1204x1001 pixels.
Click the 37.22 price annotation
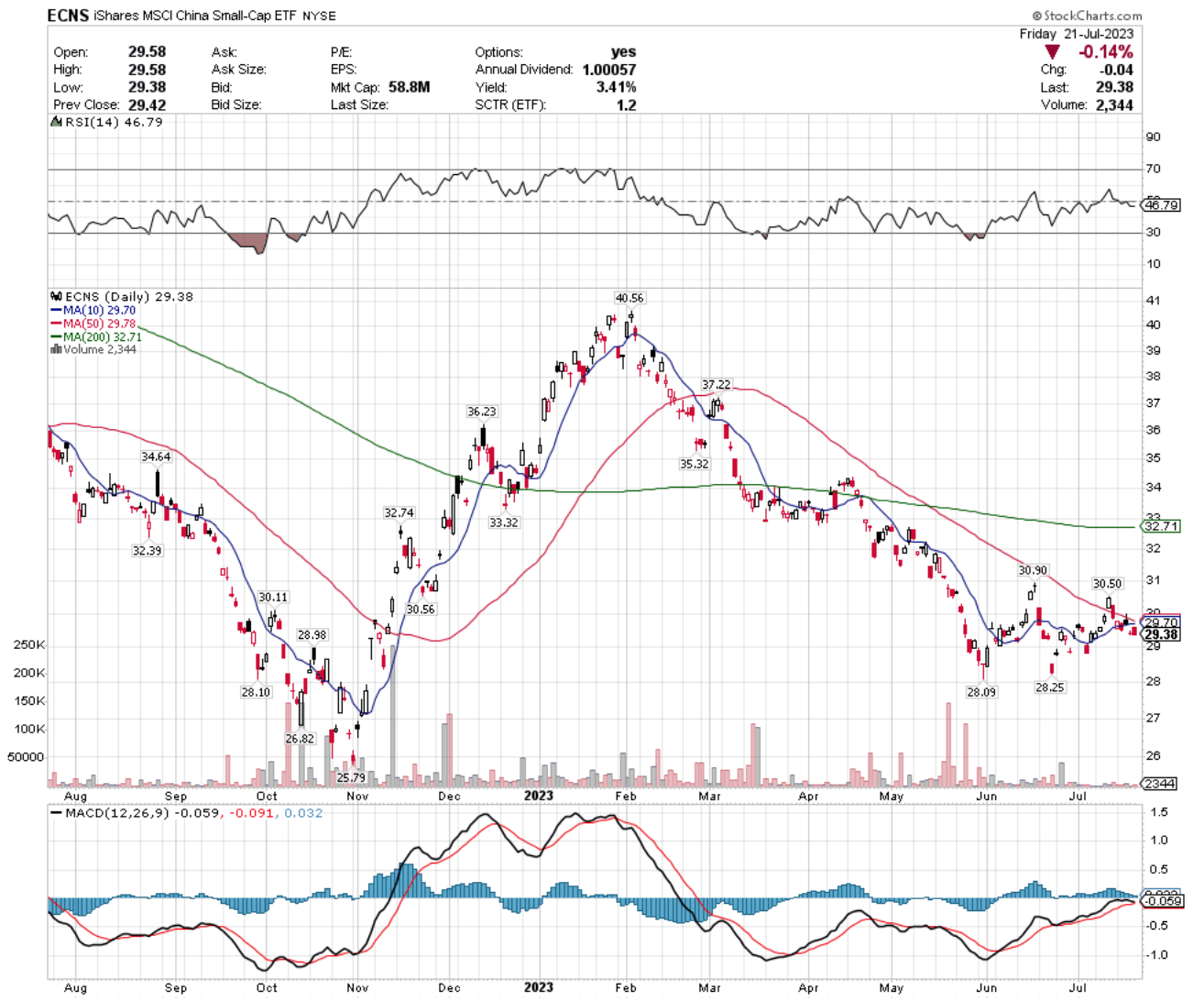[717, 385]
